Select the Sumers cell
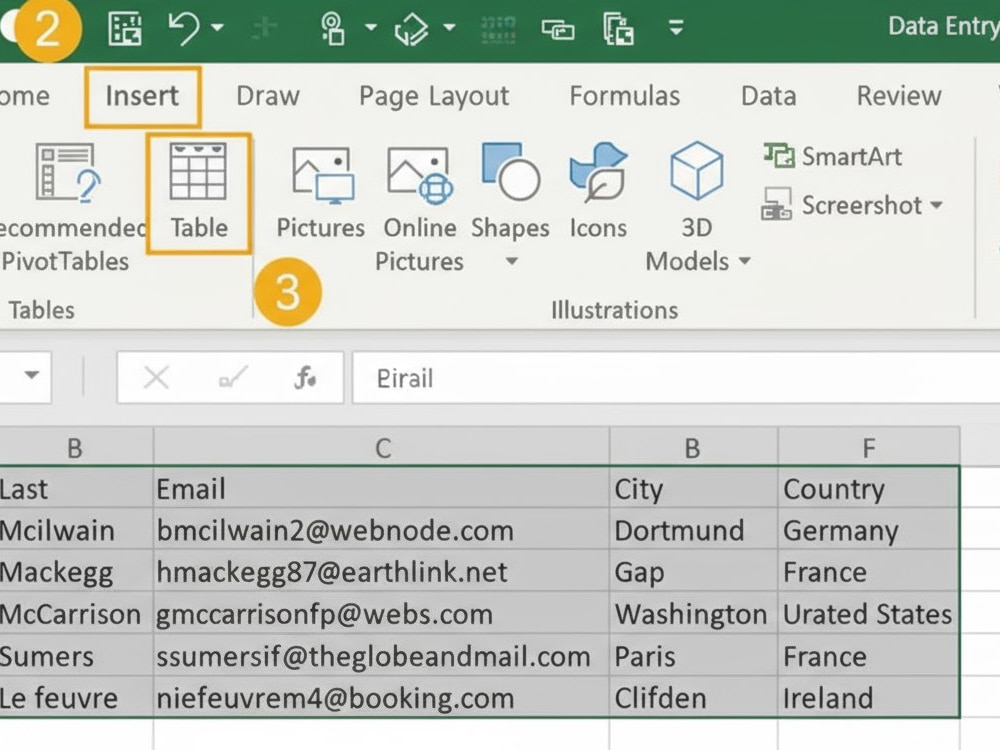This screenshot has height=750, width=1000. point(76,656)
